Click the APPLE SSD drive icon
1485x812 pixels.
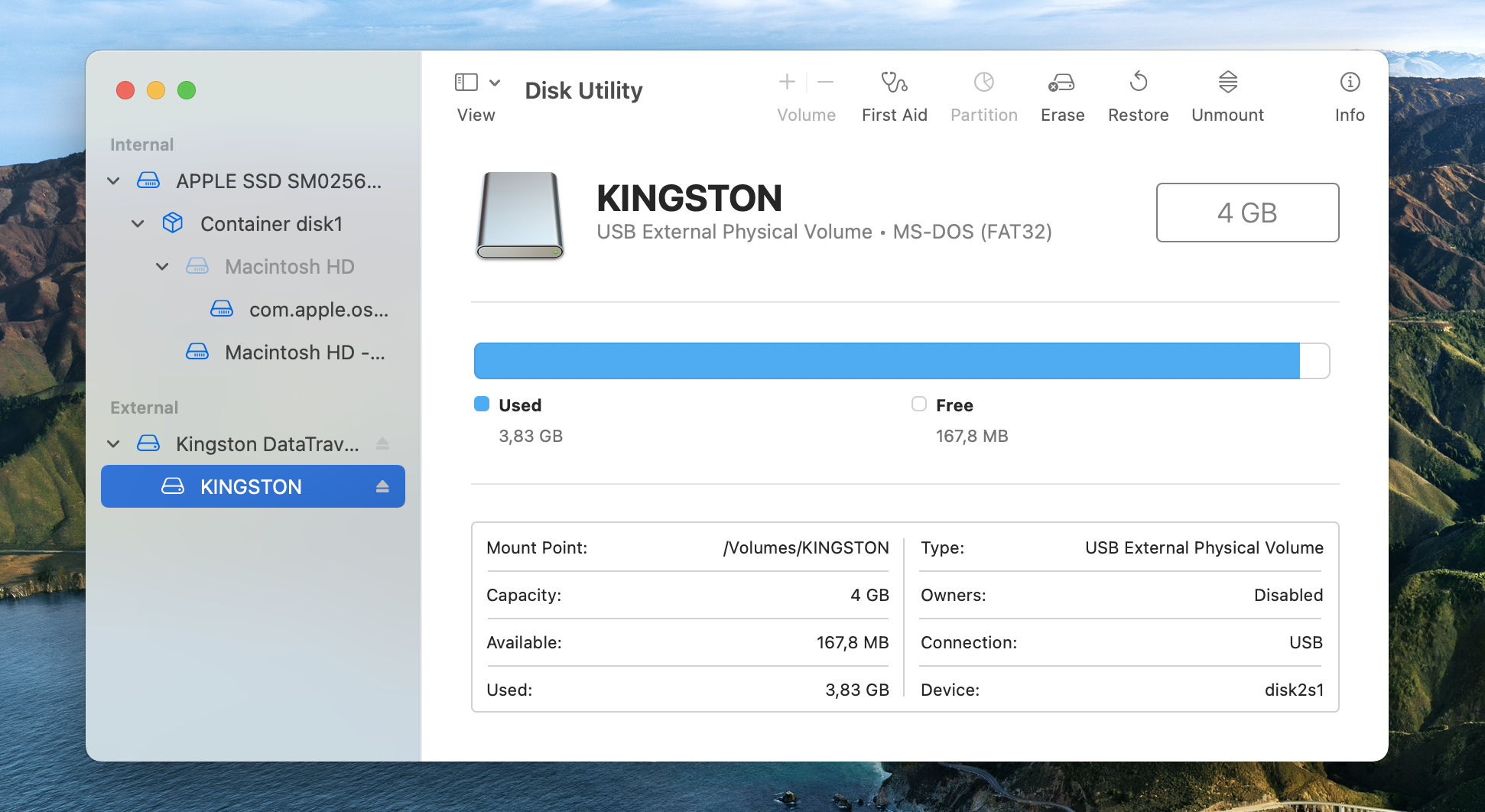coord(148,180)
